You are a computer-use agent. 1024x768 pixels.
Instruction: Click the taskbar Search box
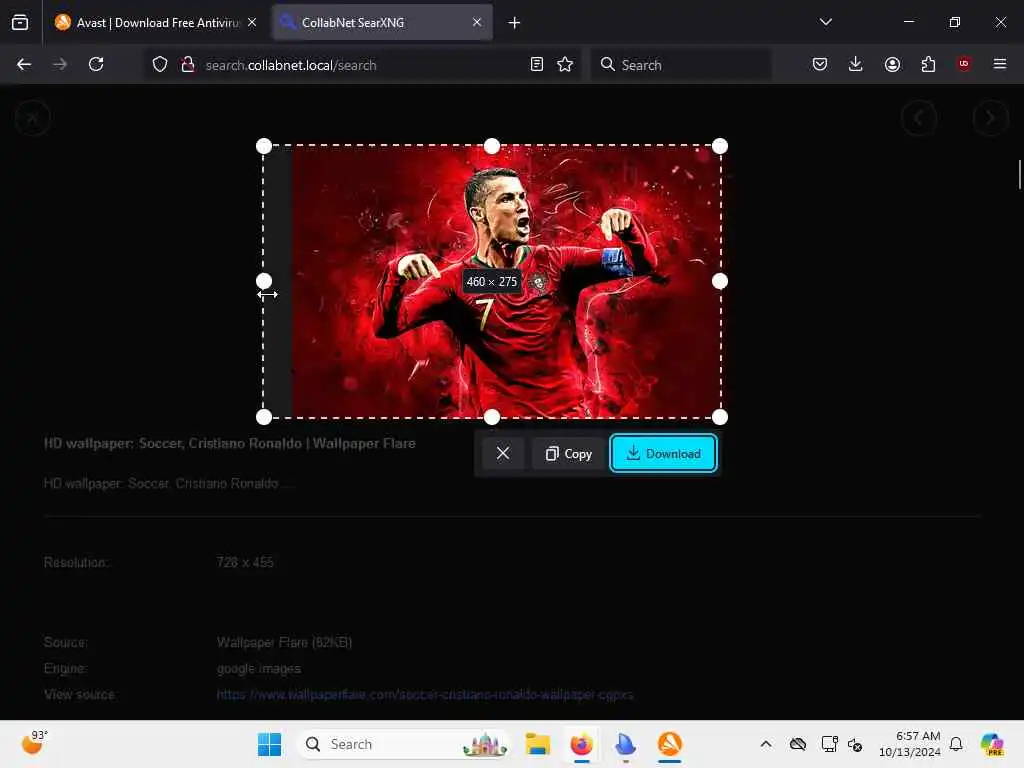coord(404,744)
